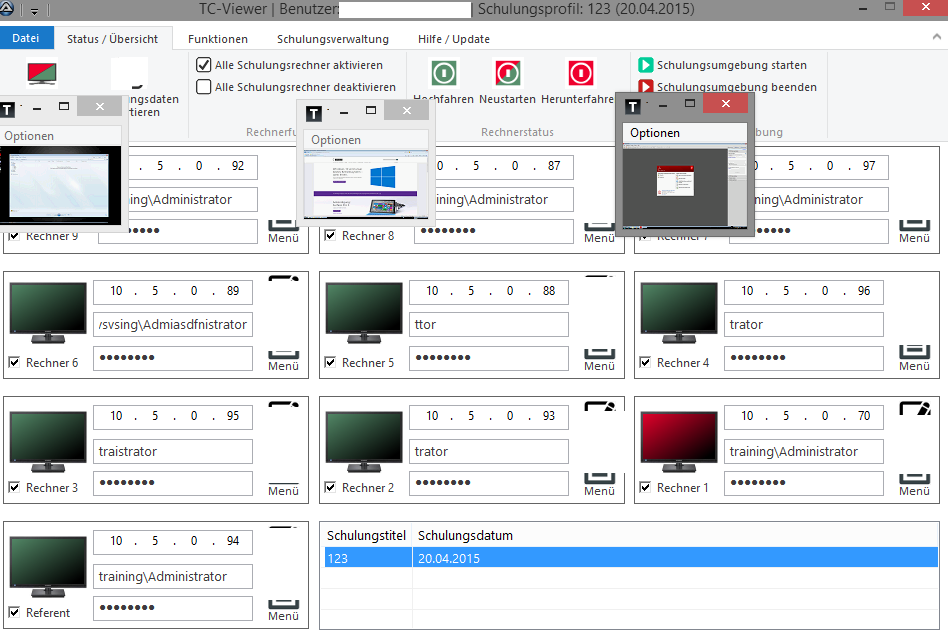The image size is (948, 640).
Task: Click the red Schulungsumgebung beenden icon
Action: (x=646, y=87)
